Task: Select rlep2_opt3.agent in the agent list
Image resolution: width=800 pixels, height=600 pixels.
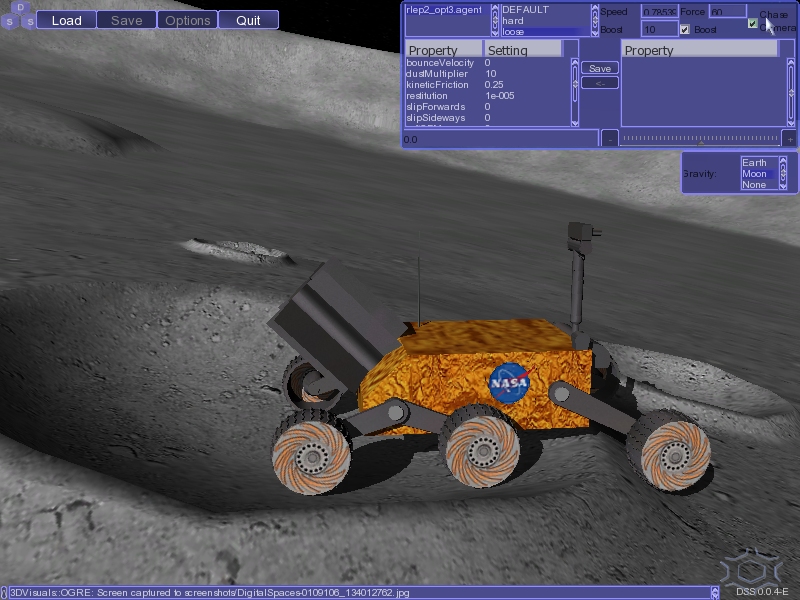Action: pos(444,10)
